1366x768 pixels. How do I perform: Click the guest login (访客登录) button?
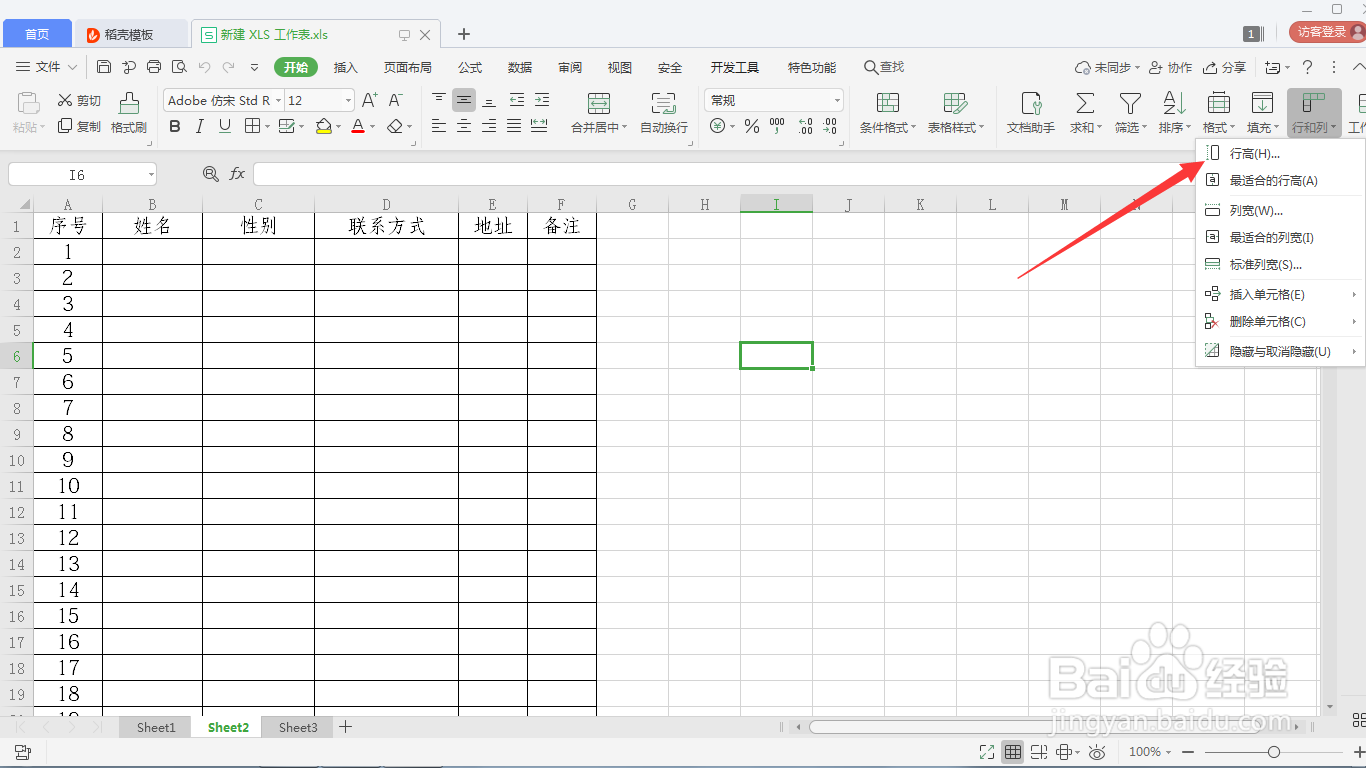[1326, 32]
